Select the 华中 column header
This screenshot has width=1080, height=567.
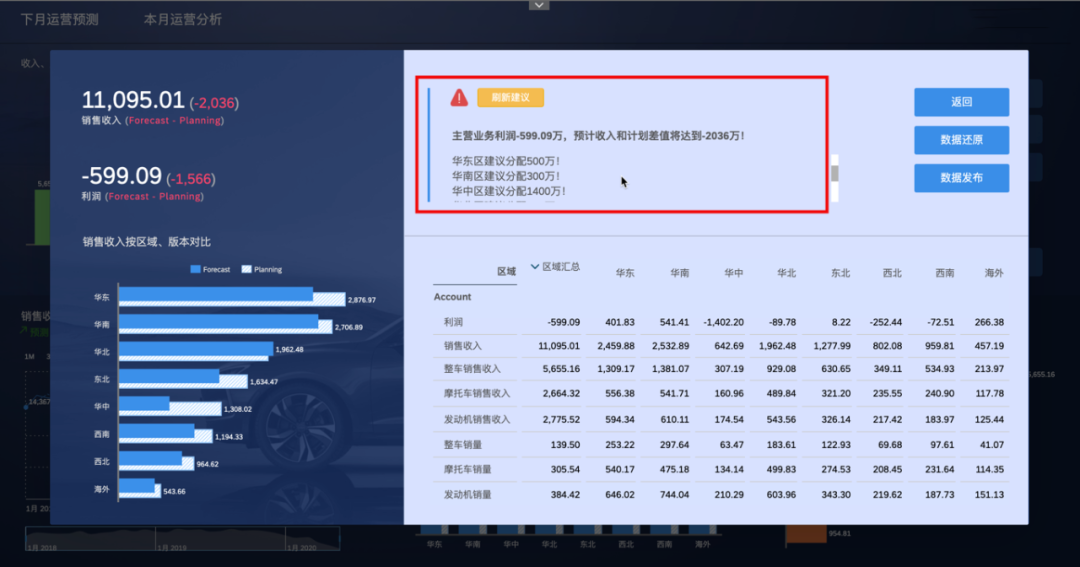[734, 273]
